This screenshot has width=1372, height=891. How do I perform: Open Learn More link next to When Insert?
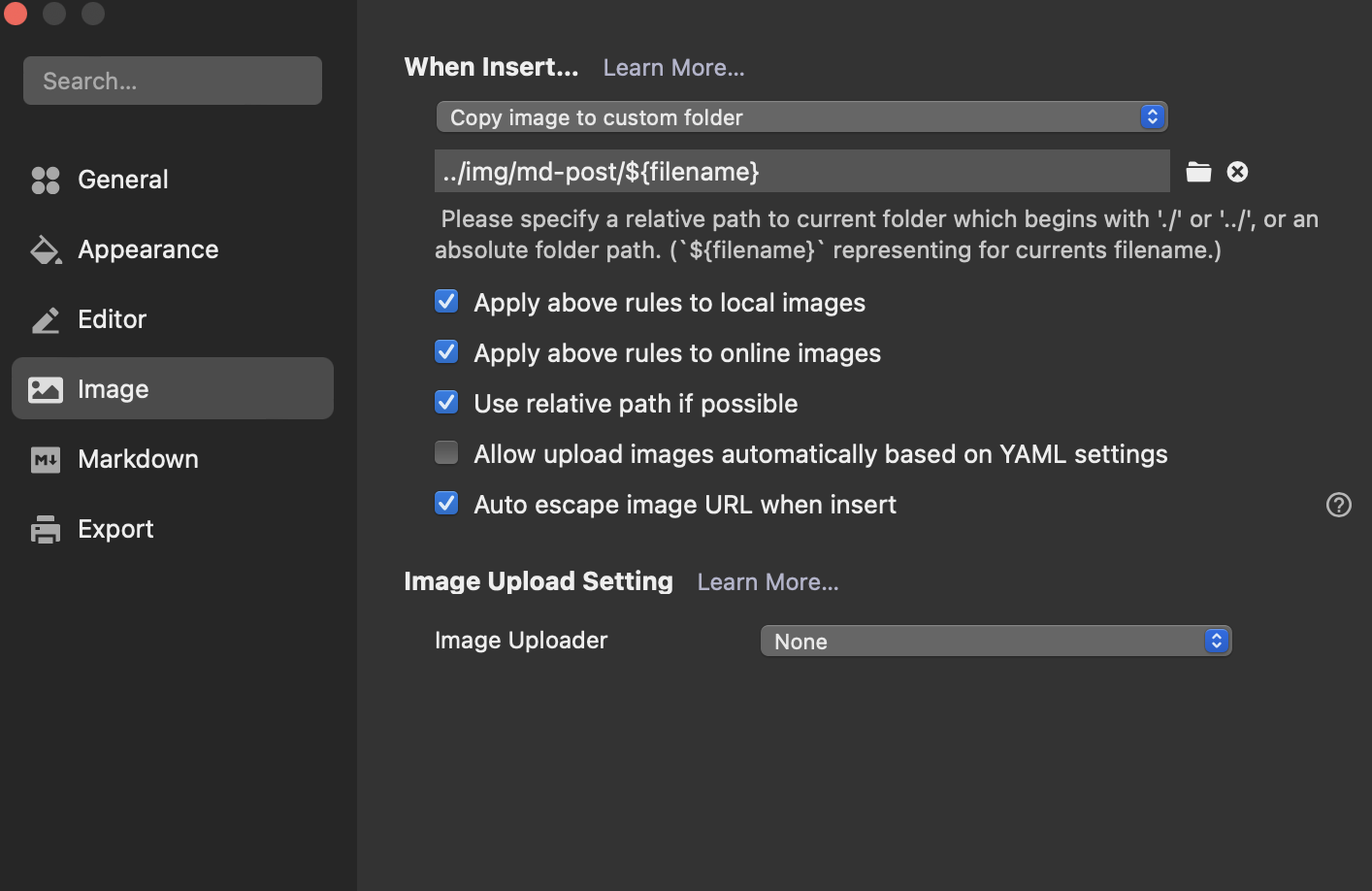coord(673,68)
